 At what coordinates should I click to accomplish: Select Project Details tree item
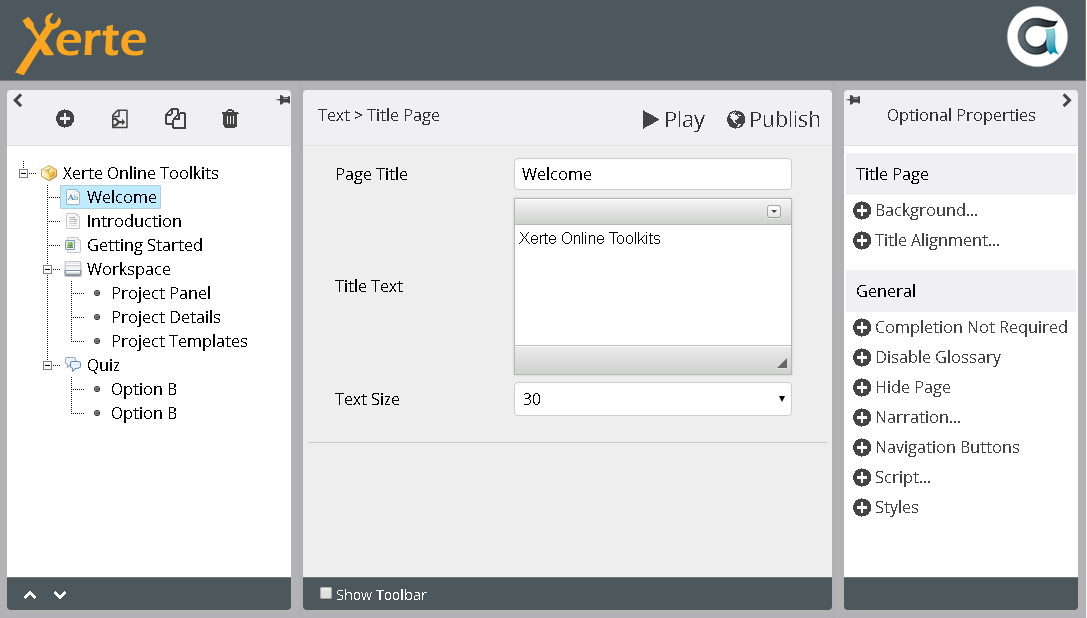166,317
